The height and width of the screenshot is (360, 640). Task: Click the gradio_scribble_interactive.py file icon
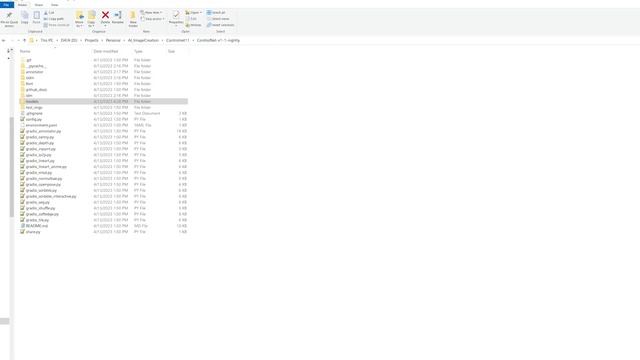pyautogui.click(x=22, y=196)
